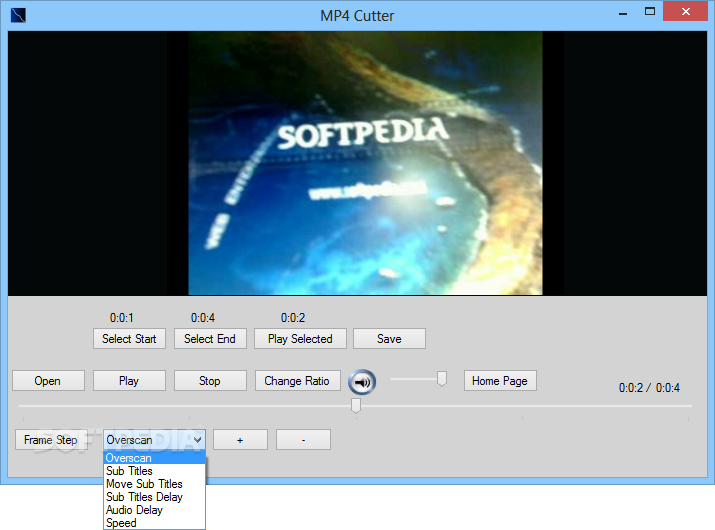The width and height of the screenshot is (715, 530).
Task: Click the 0:0:1 start time label
Action: pos(122,318)
